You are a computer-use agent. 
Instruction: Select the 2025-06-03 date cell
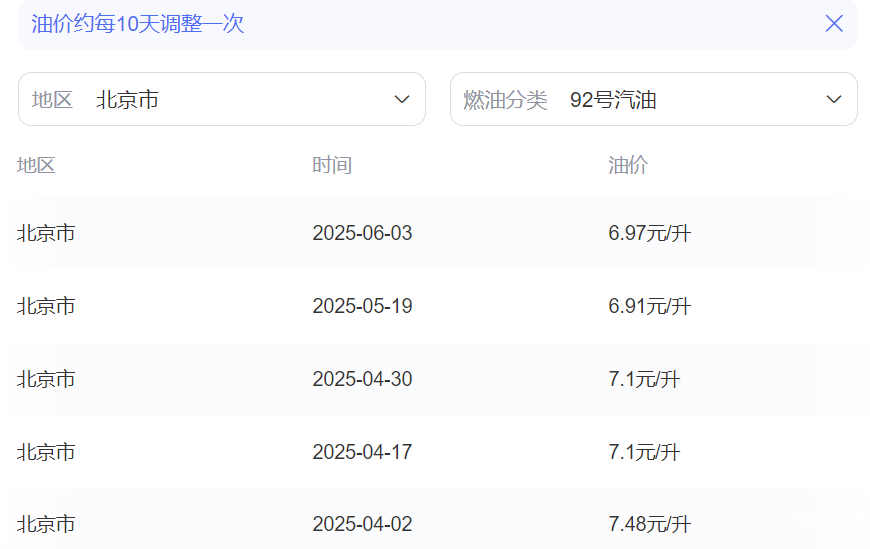pyautogui.click(x=362, y=234)
